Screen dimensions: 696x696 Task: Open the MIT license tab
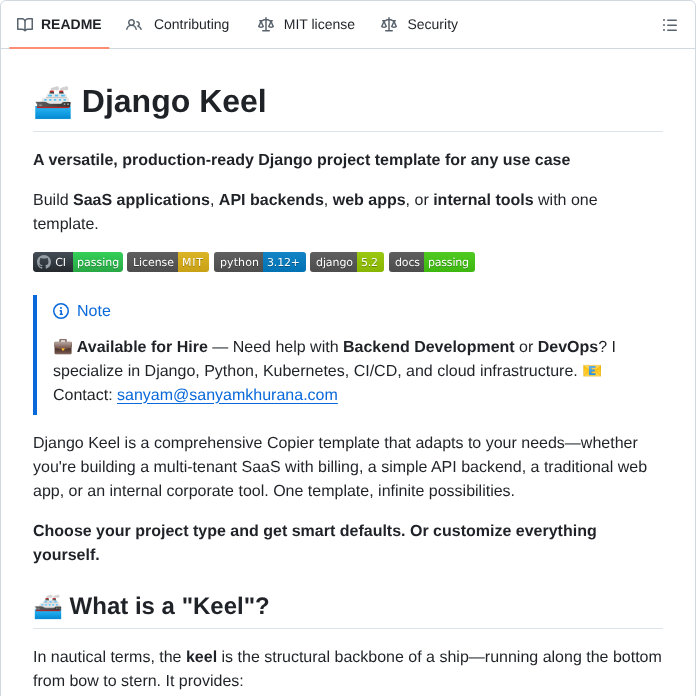click(306, 24)
